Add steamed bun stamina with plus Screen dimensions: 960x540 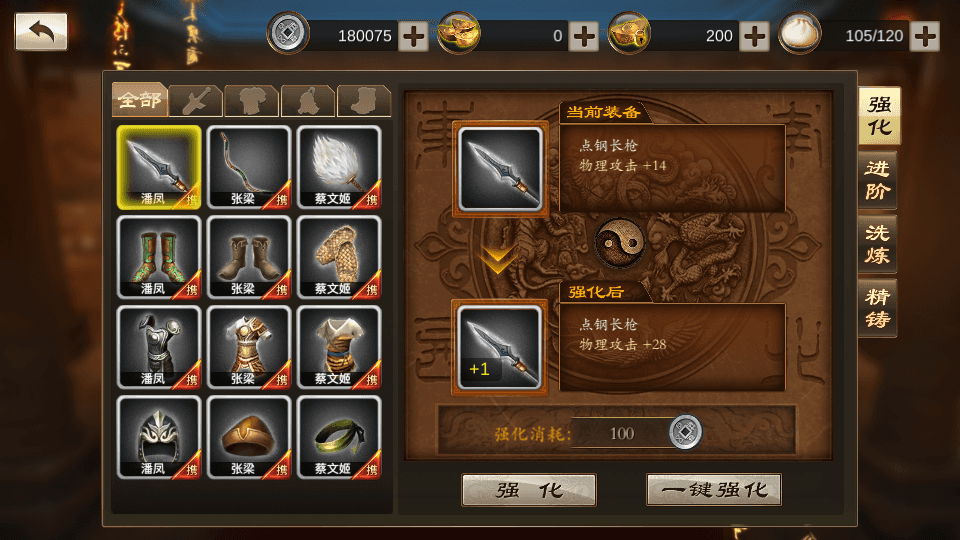[924, 36]
